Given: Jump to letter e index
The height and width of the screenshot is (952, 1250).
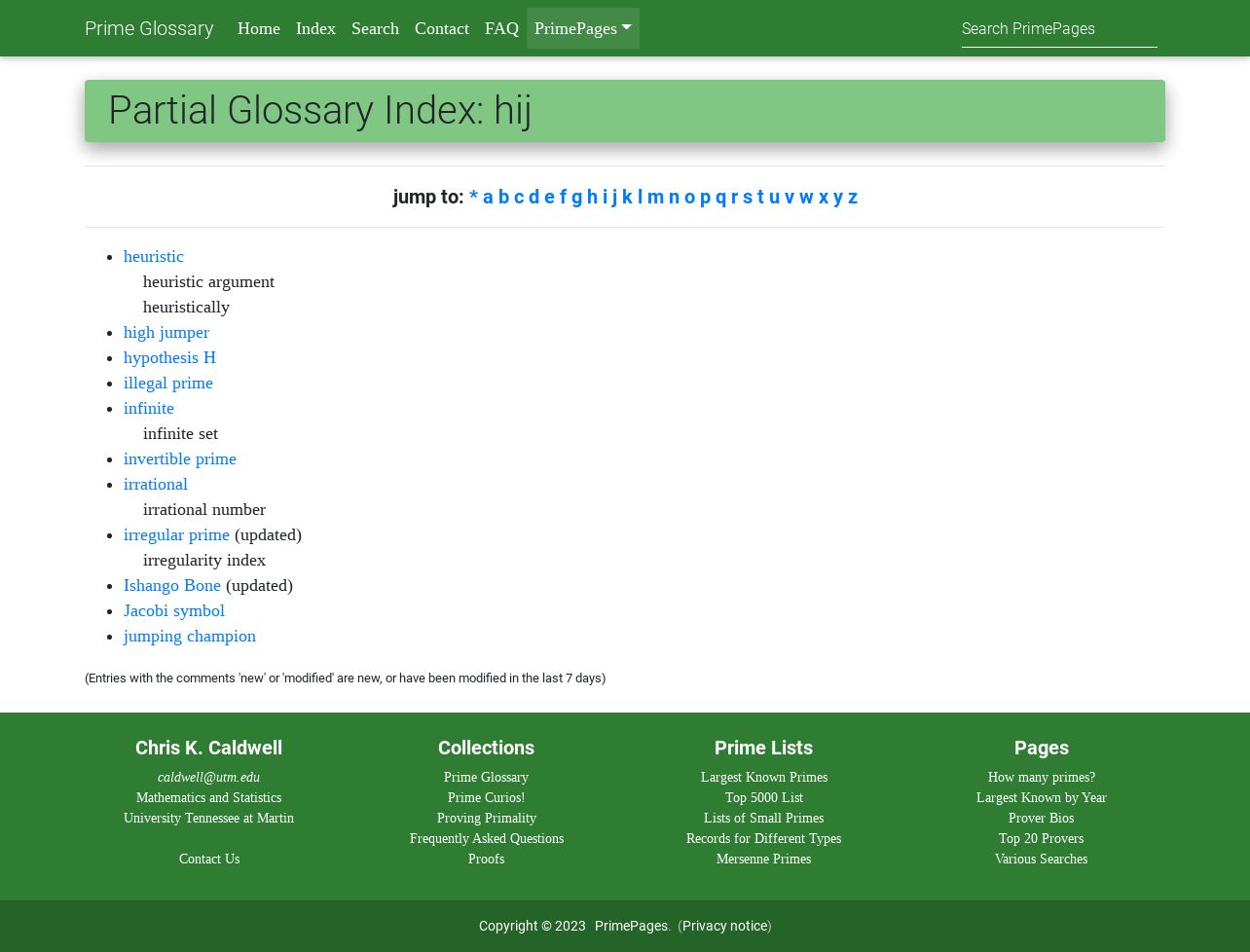Looking at the screenshot, I should tap(549, 198).
